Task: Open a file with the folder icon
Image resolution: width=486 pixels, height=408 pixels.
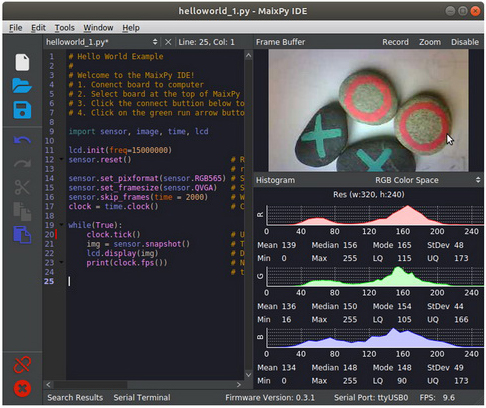Action: [22, 86]
